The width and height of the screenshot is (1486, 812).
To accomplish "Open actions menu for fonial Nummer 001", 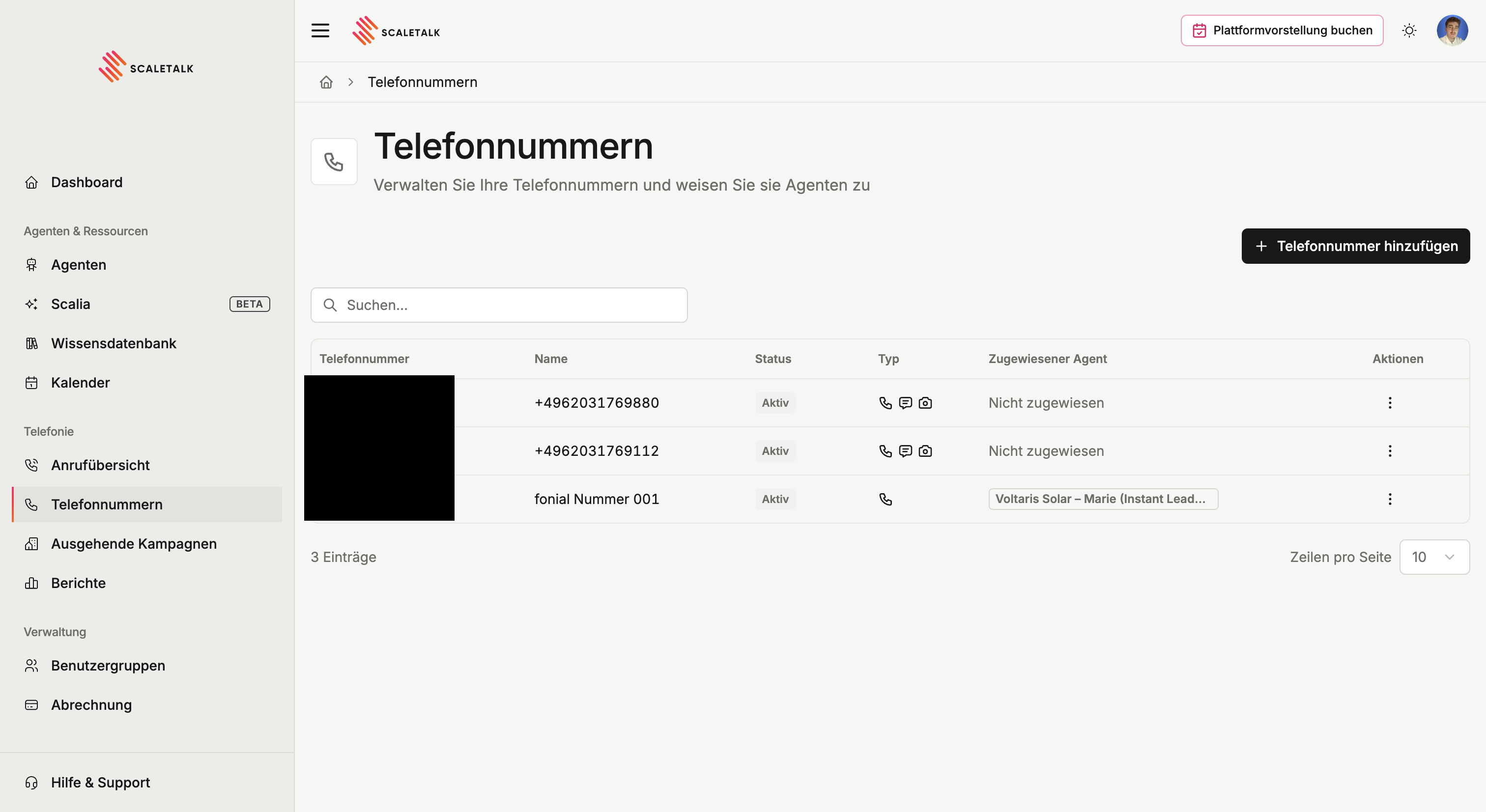I will [1390, 499].
